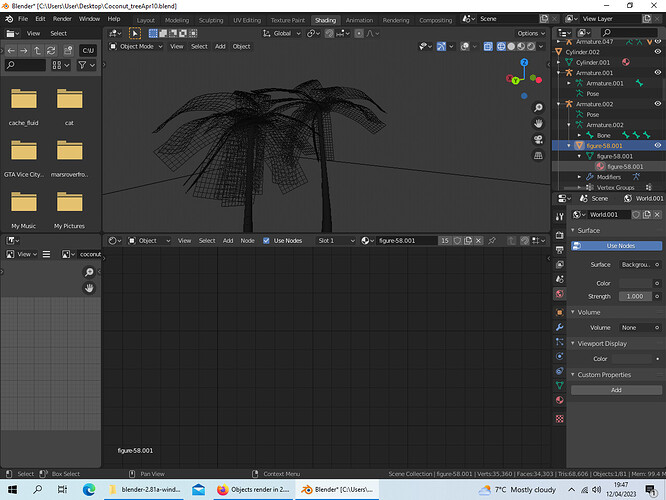Screen dimensions: 666x500
Task: Open the Render properties tab
Action: (x=559, y=235)
